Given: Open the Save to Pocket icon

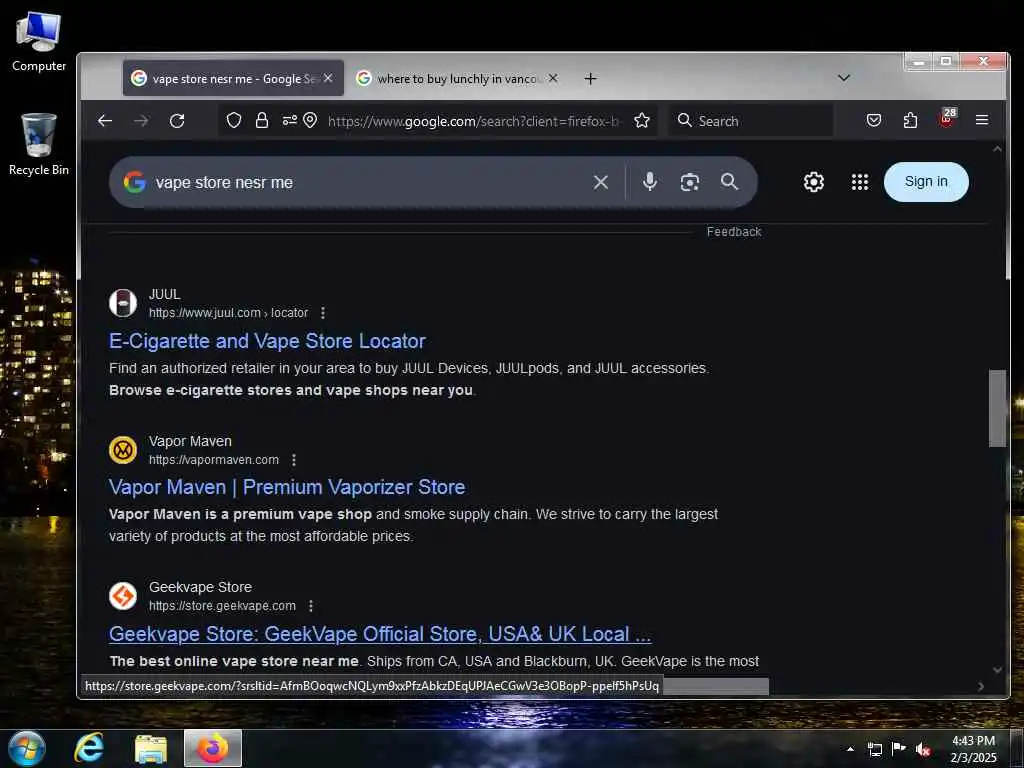Looking at the screenshot, I should 874,121.
